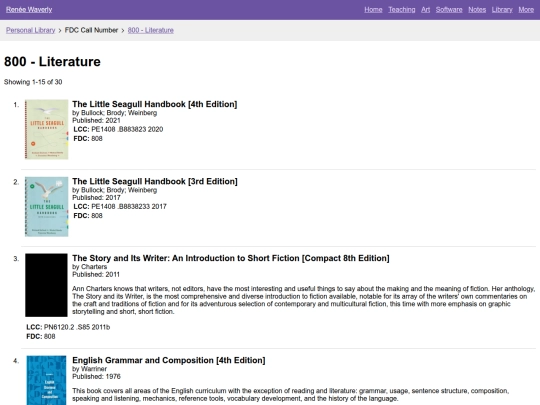
Task: Click LCC PE1408 .B8838233 2017 call number
Action: coord(120,207)
